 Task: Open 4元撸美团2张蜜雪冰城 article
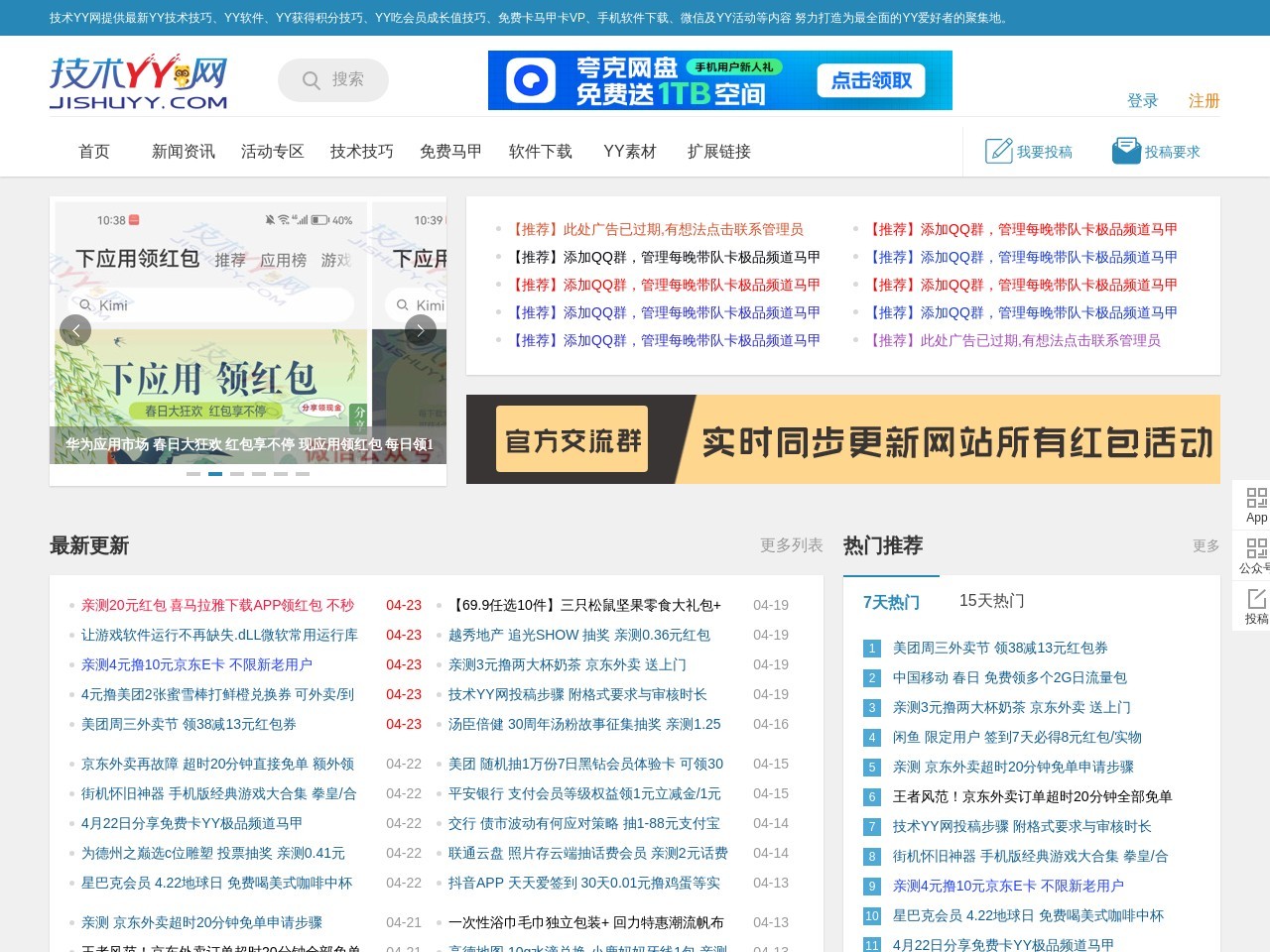218,694
